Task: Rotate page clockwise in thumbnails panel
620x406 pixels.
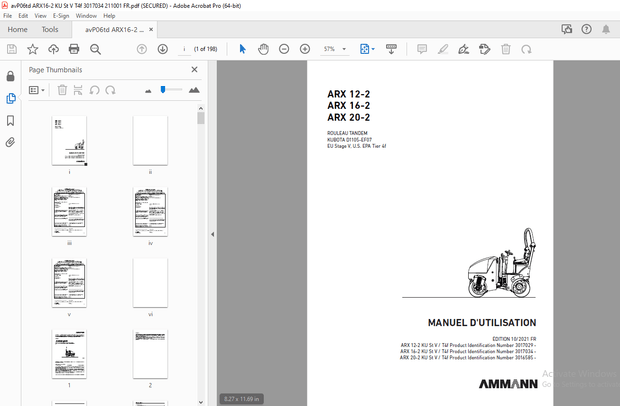Action: (x=110, y=90)
